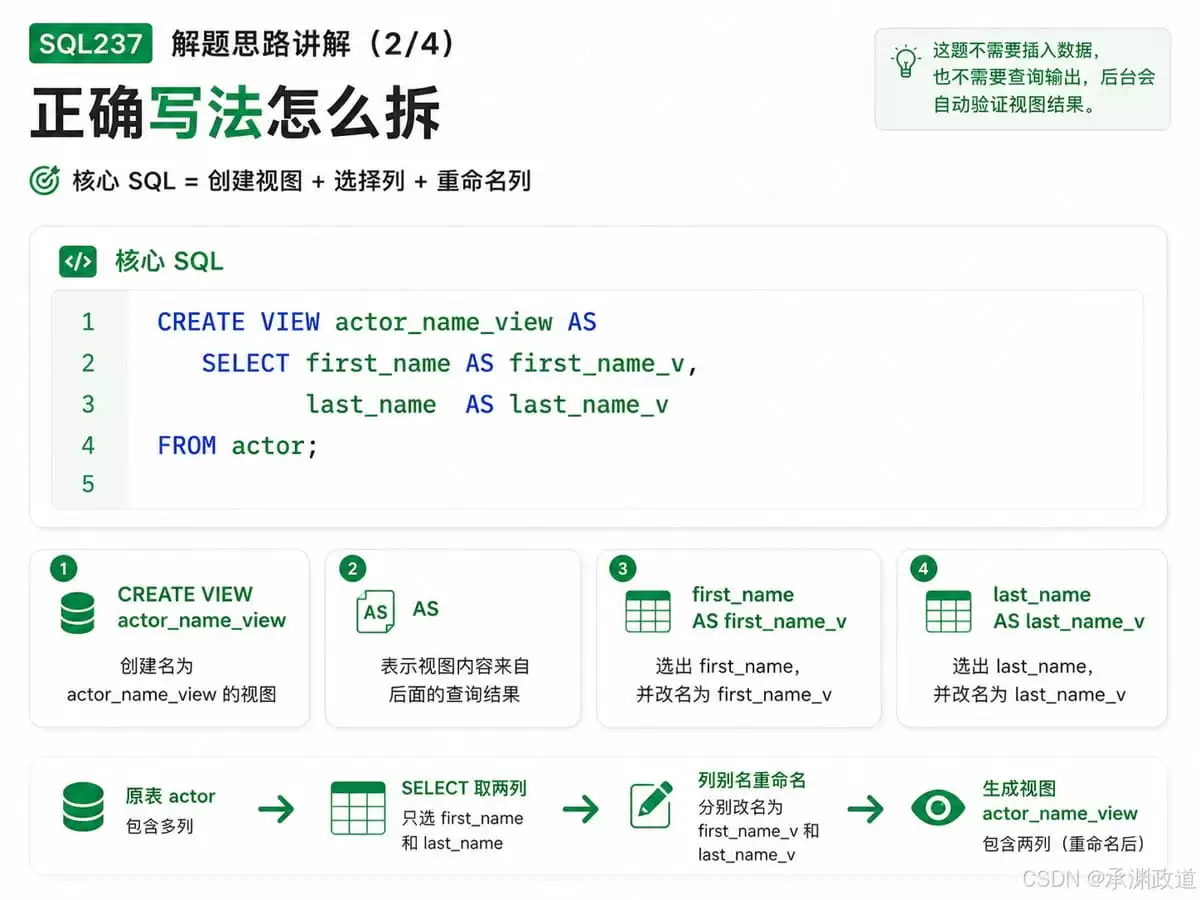Click the 生成视图 actor_name_view label
The width and height of the screenshot is (1200, 900).
click(x=1060, y=801)
